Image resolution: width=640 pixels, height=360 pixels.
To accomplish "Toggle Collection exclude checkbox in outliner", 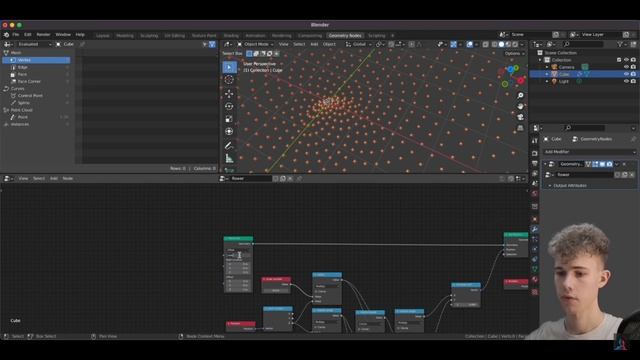I will tap(619, 60).
